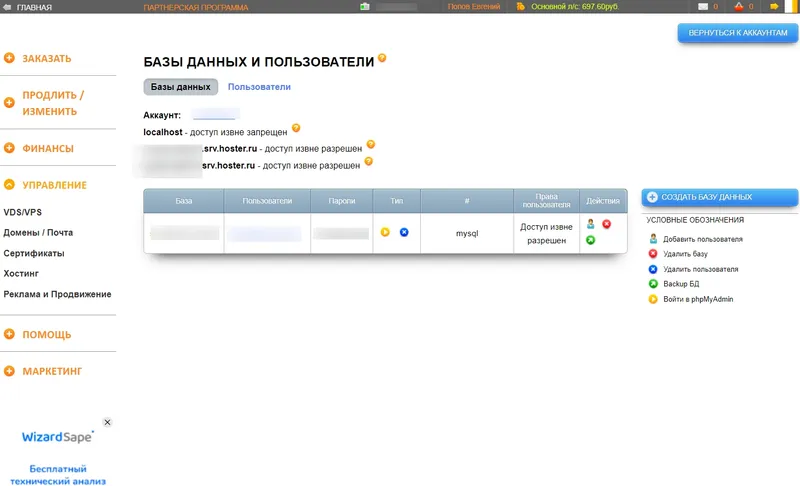Click Пользователи column header
The image size is (800, 486).
267,201
